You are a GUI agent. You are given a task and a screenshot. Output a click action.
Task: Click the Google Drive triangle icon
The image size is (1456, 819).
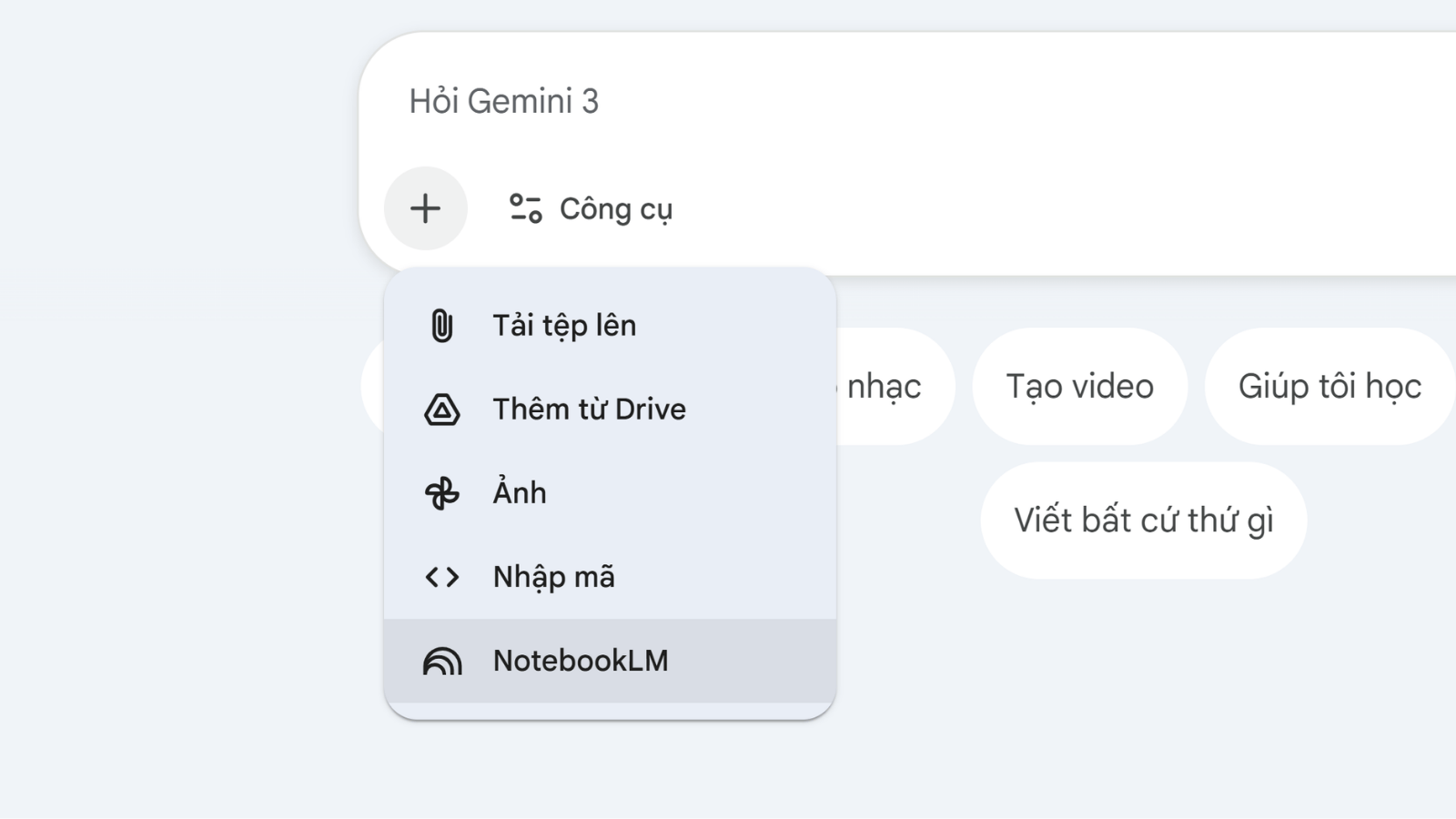(441, 409)
